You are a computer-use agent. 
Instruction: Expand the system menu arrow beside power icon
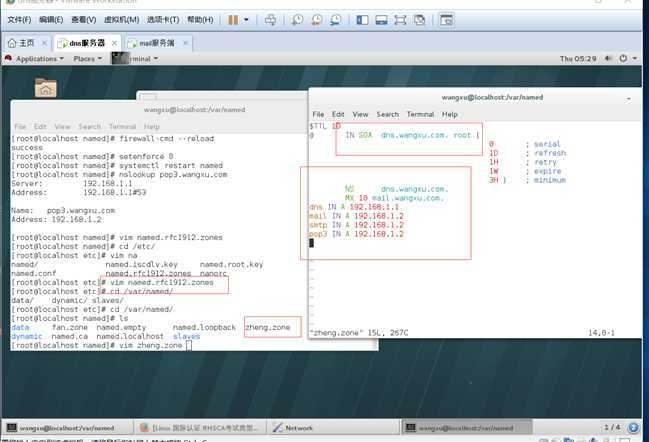tap(635, 59)
